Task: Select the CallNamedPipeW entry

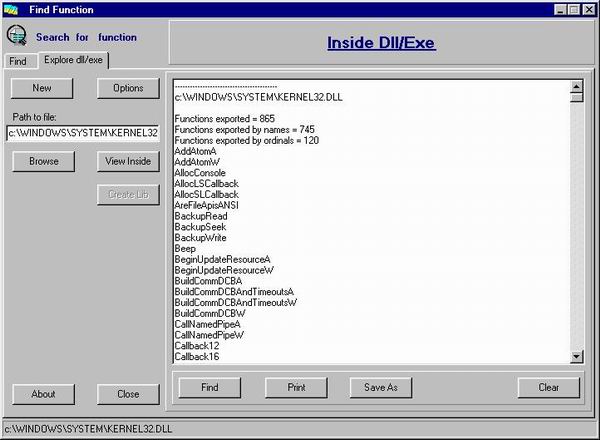Action: point(209,335)
